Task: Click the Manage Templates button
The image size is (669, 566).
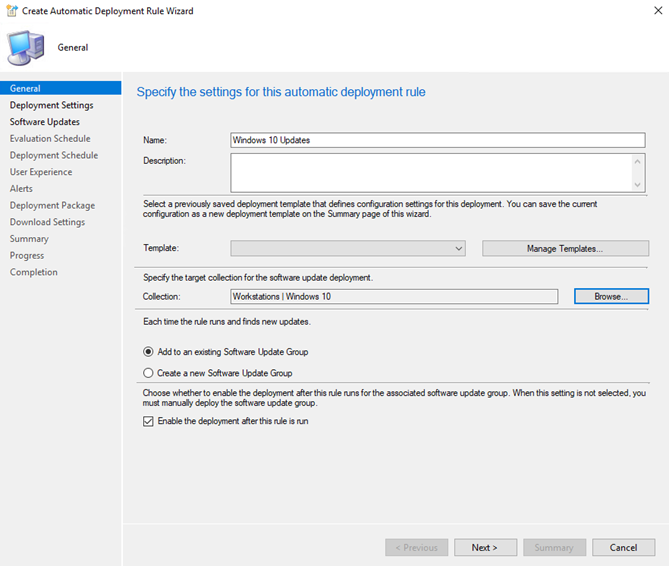Action: click(565, 248)
